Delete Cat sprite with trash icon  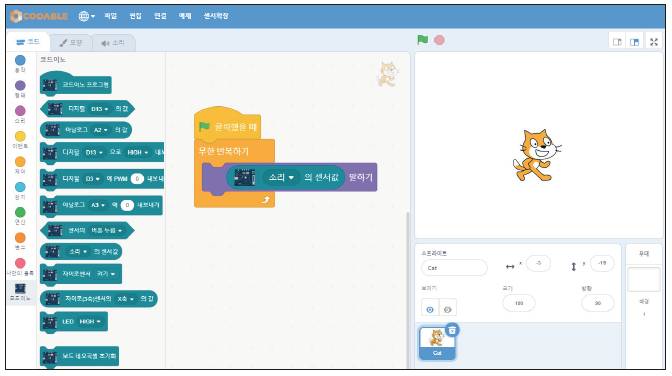[452, 330]
